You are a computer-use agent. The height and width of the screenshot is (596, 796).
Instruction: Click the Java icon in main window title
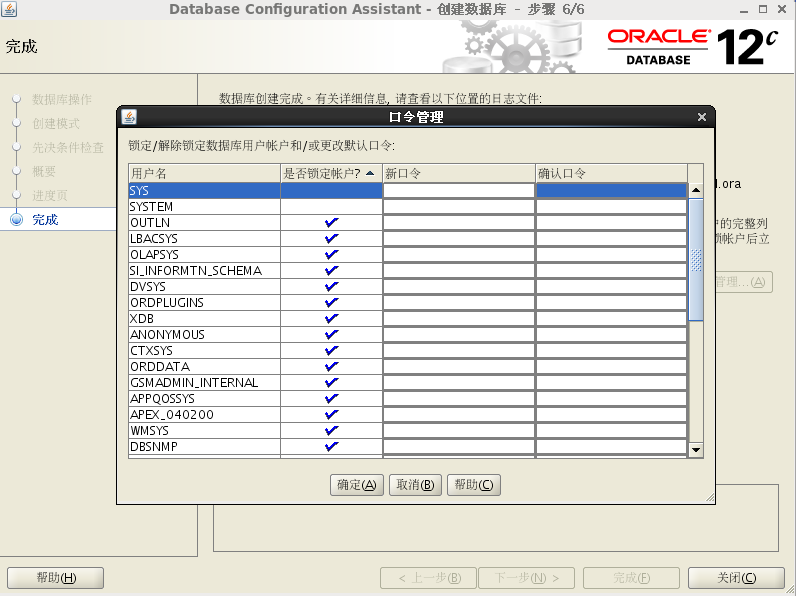9,9
